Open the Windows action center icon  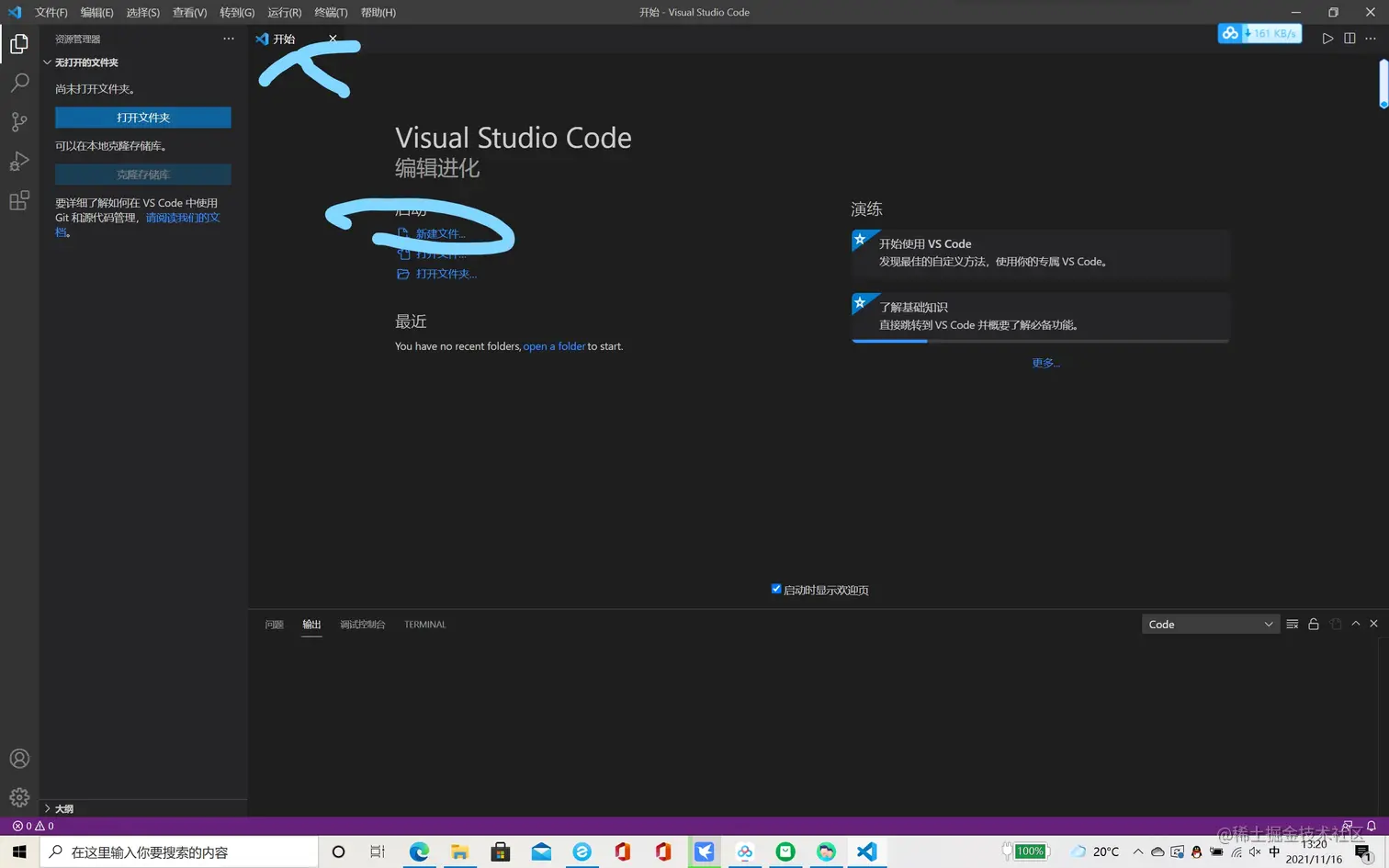click(1364, 851)
